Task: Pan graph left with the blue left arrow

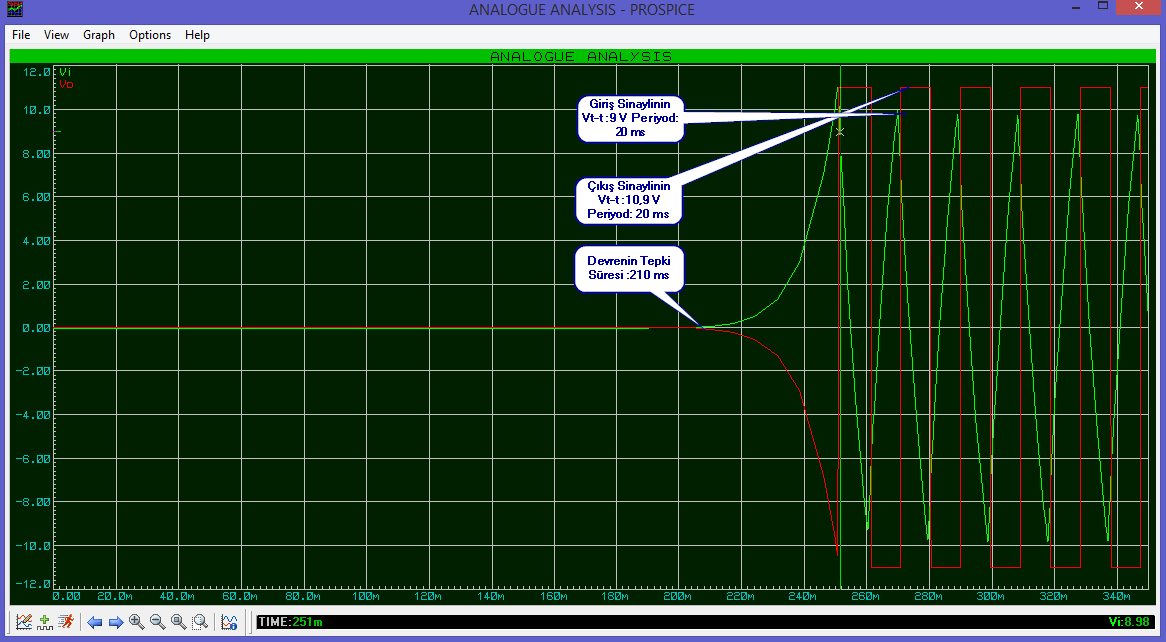Action: [95, 622]
